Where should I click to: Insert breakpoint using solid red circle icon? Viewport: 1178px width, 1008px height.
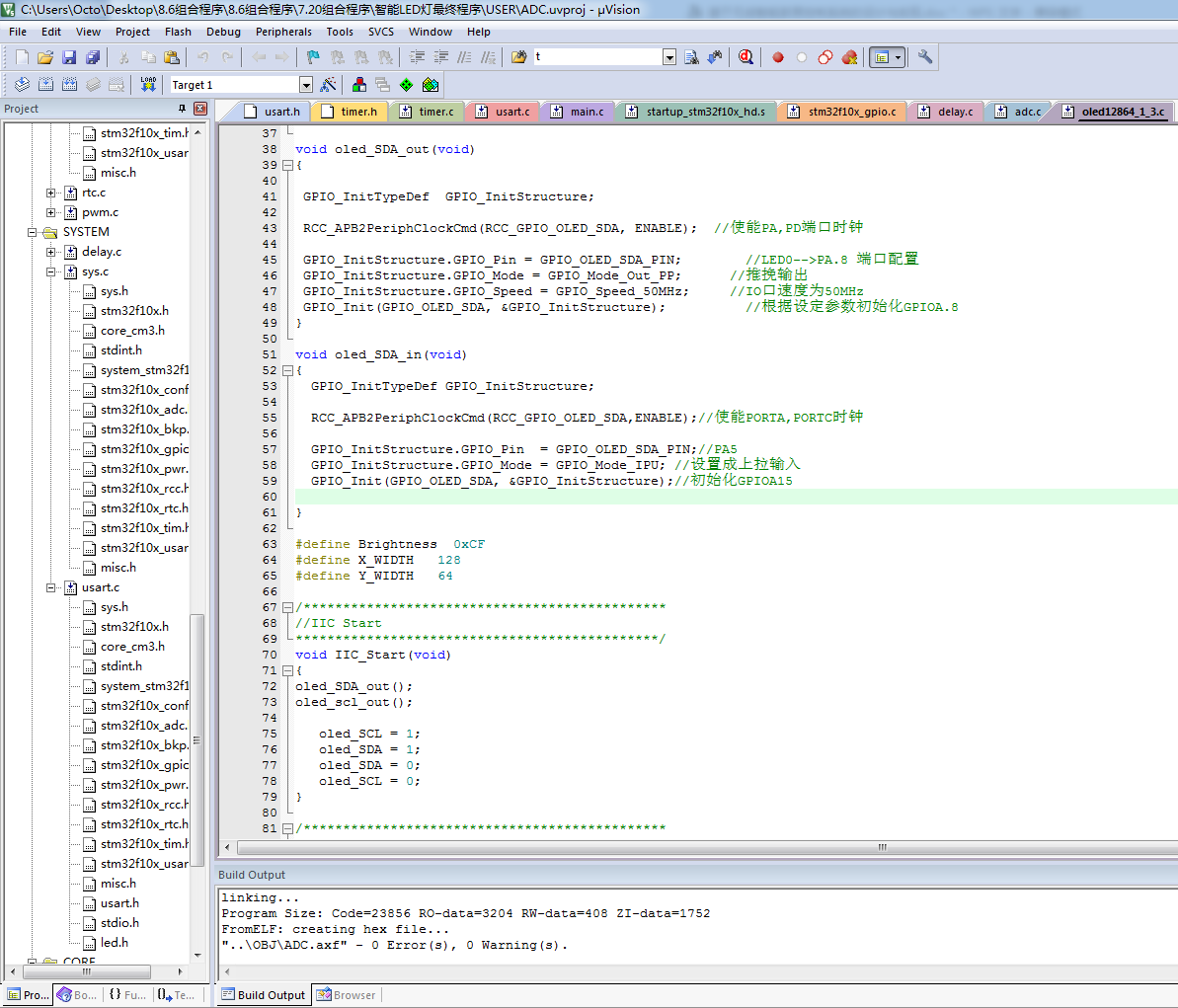(x=778, y=57)
